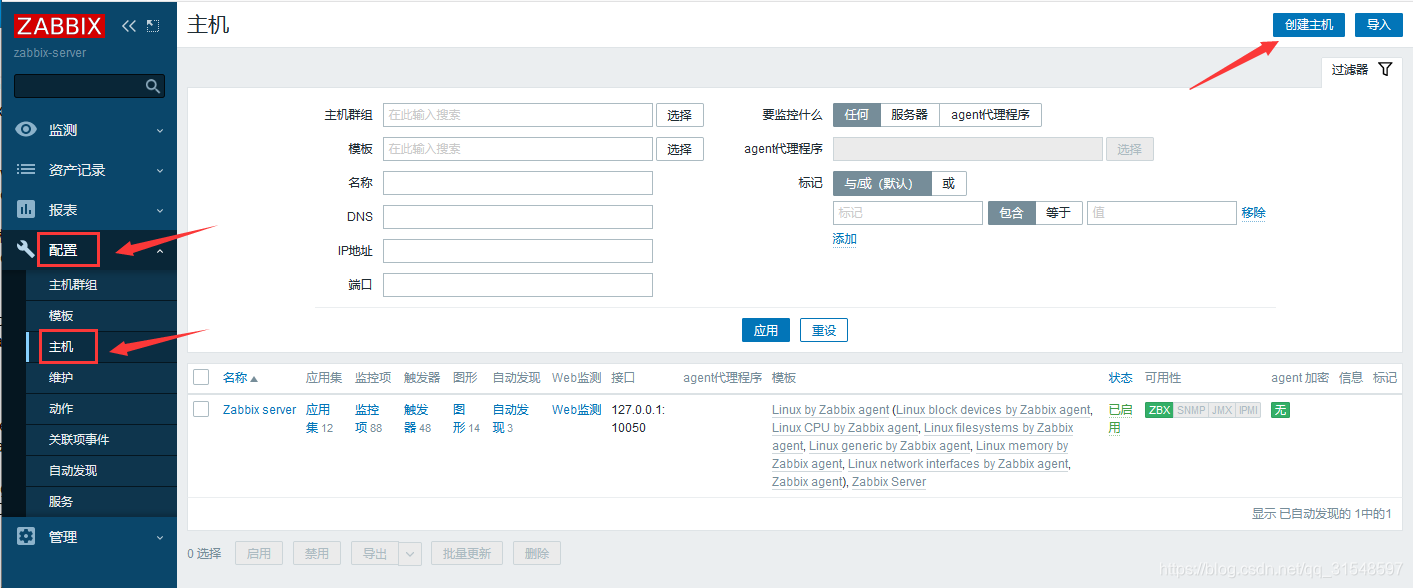
Task: Focus the sidebar search field
Action: coord(80,86)
